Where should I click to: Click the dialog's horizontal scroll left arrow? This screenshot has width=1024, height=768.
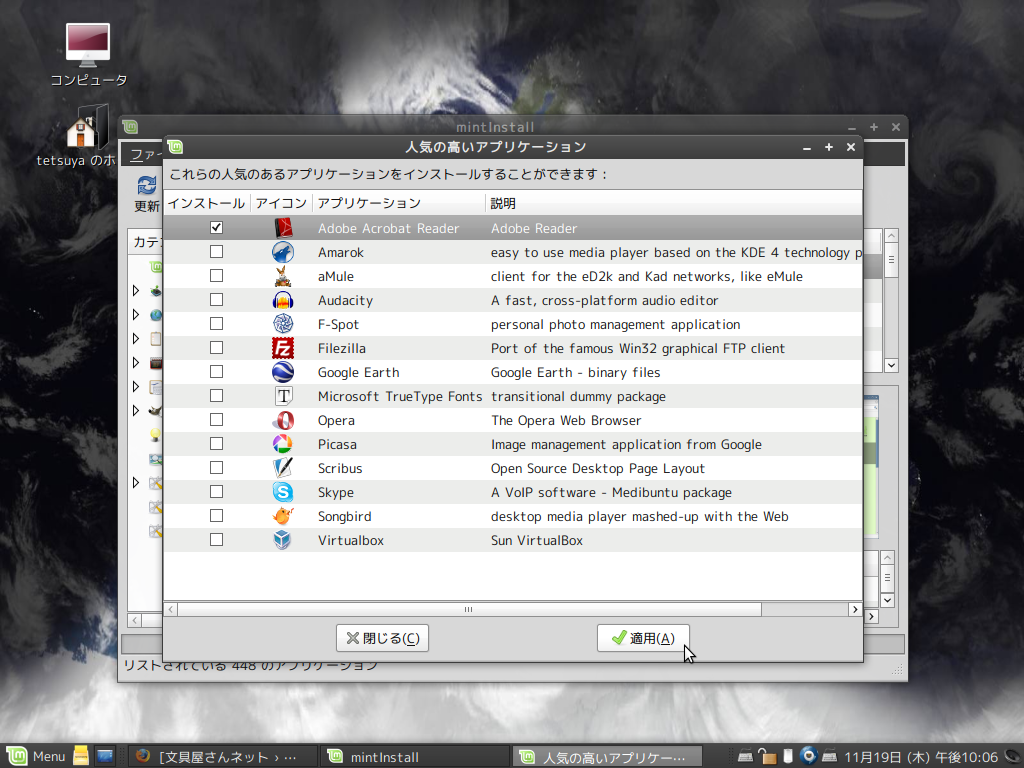pos(170,609)
